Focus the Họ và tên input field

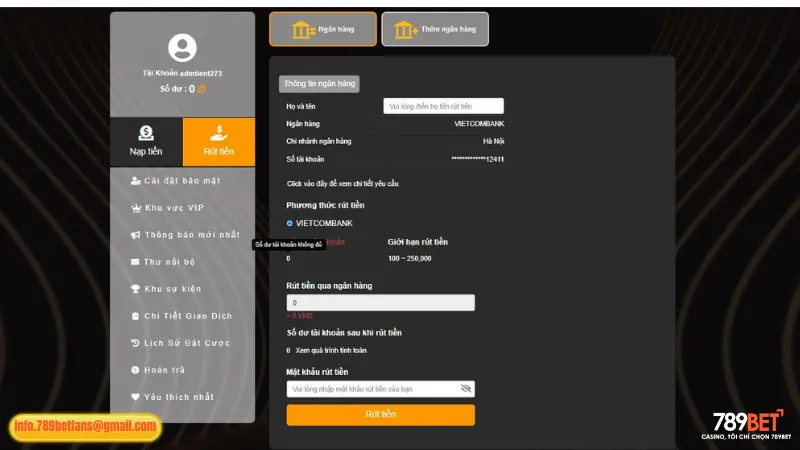pyautogui.click(x=443, y=106)
